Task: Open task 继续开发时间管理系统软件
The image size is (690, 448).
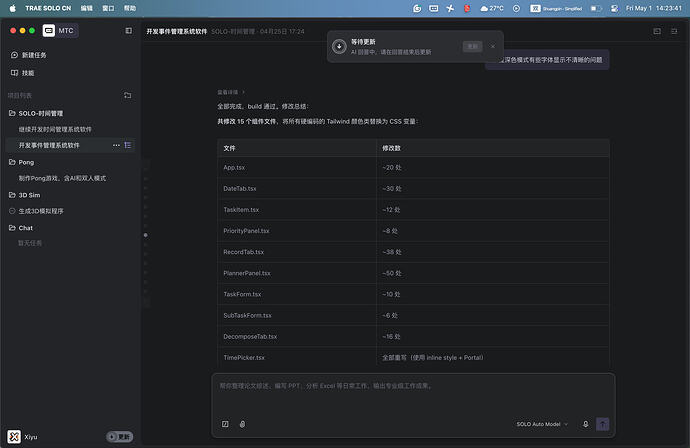Action: 55,129
